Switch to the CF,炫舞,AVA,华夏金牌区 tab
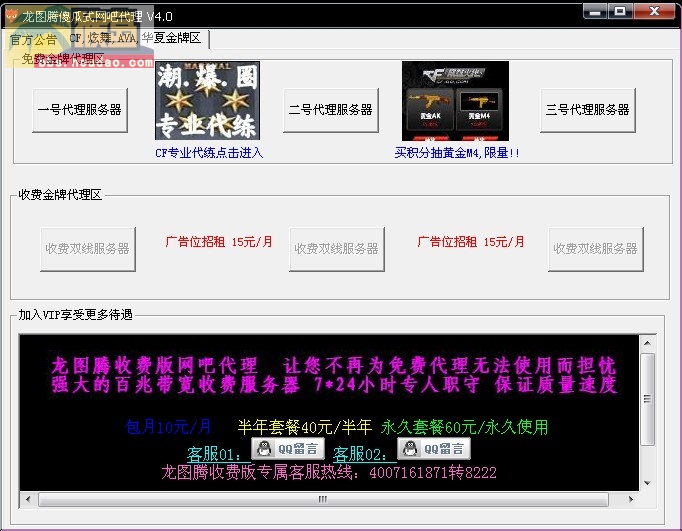682x531 pixels. (136, 39)
